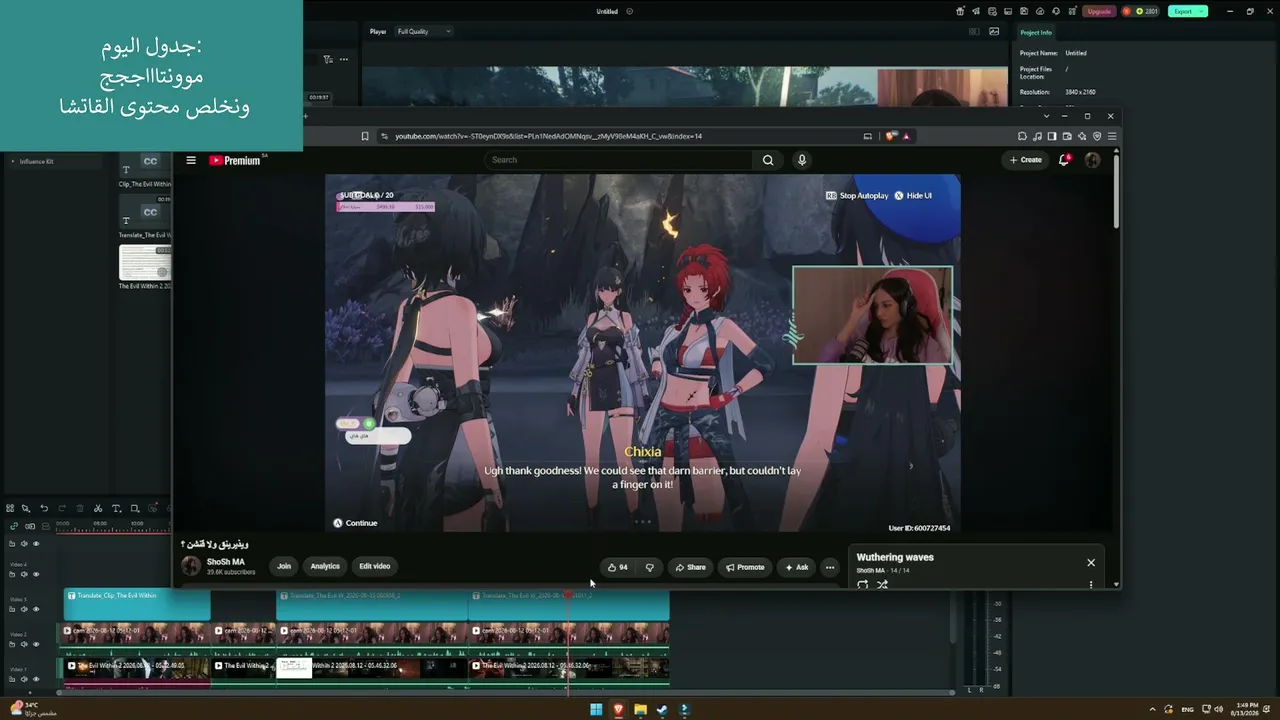The height and width of the screenshot is (720, 1280).
Task: Dislike the video with thumbs-down
Action: tap(649, 567)
